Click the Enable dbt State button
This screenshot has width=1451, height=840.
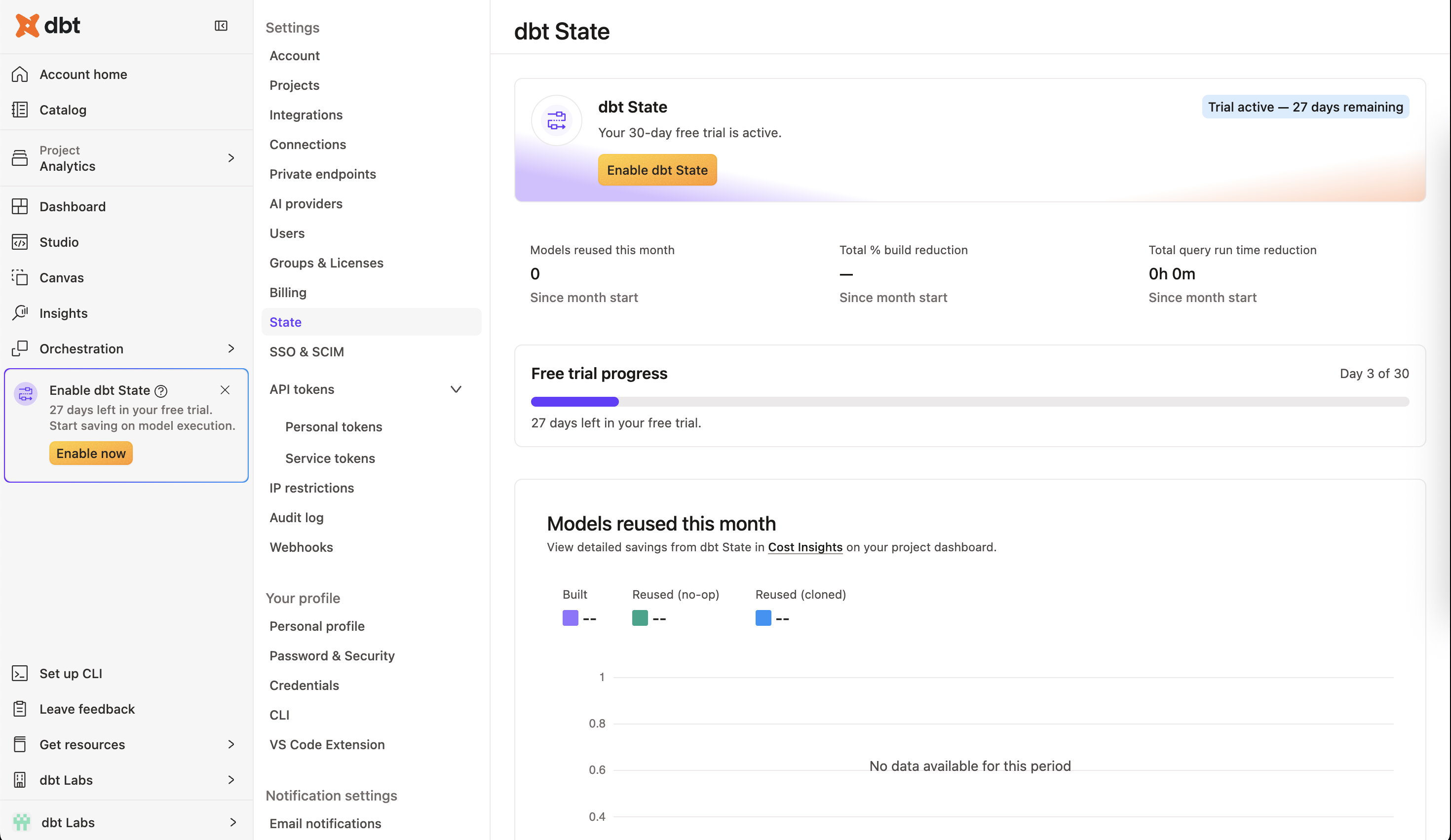click(657, 170)
